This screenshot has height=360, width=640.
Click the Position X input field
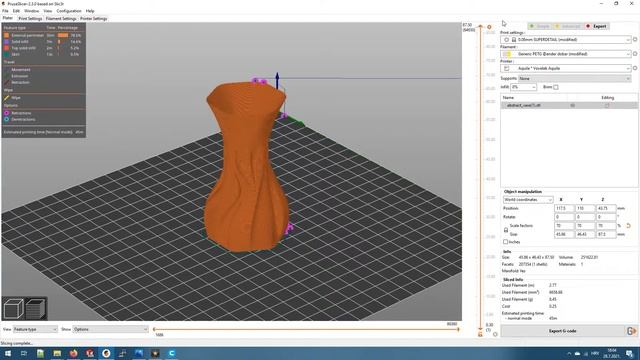(564, 209)
